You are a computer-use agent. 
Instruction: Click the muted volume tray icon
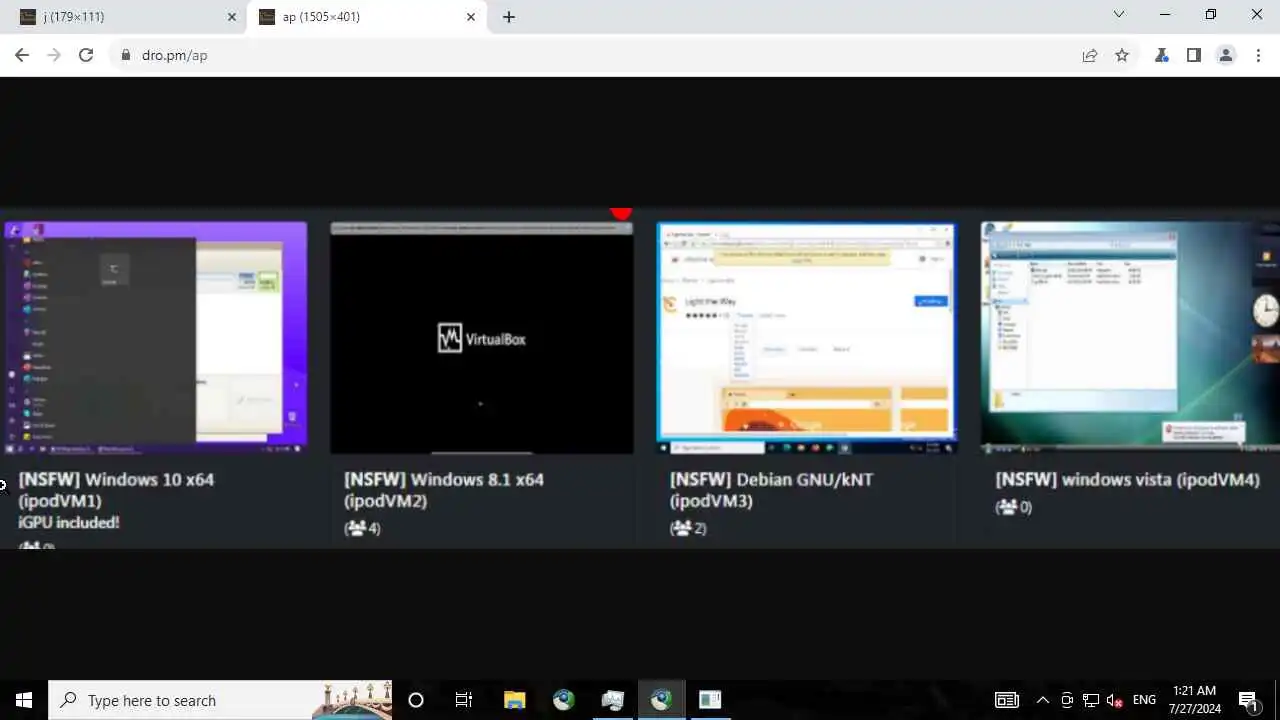click(x=1115, y=700)
